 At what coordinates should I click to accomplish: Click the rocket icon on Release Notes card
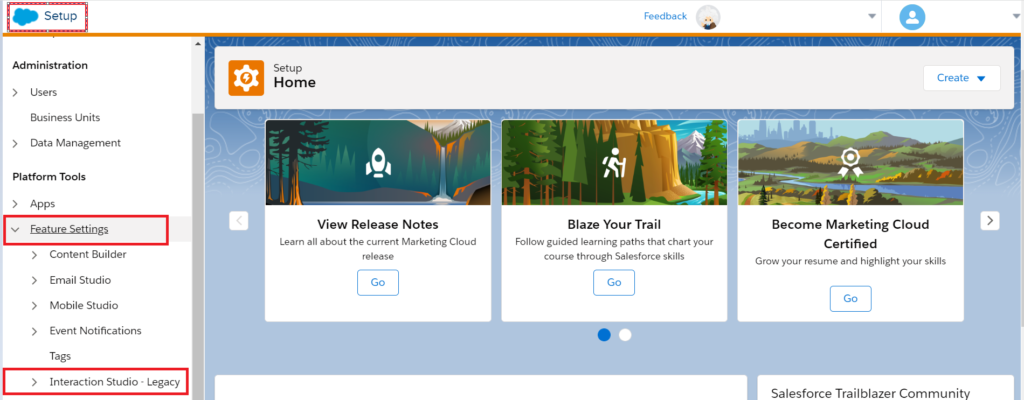(x=378, y=162)
